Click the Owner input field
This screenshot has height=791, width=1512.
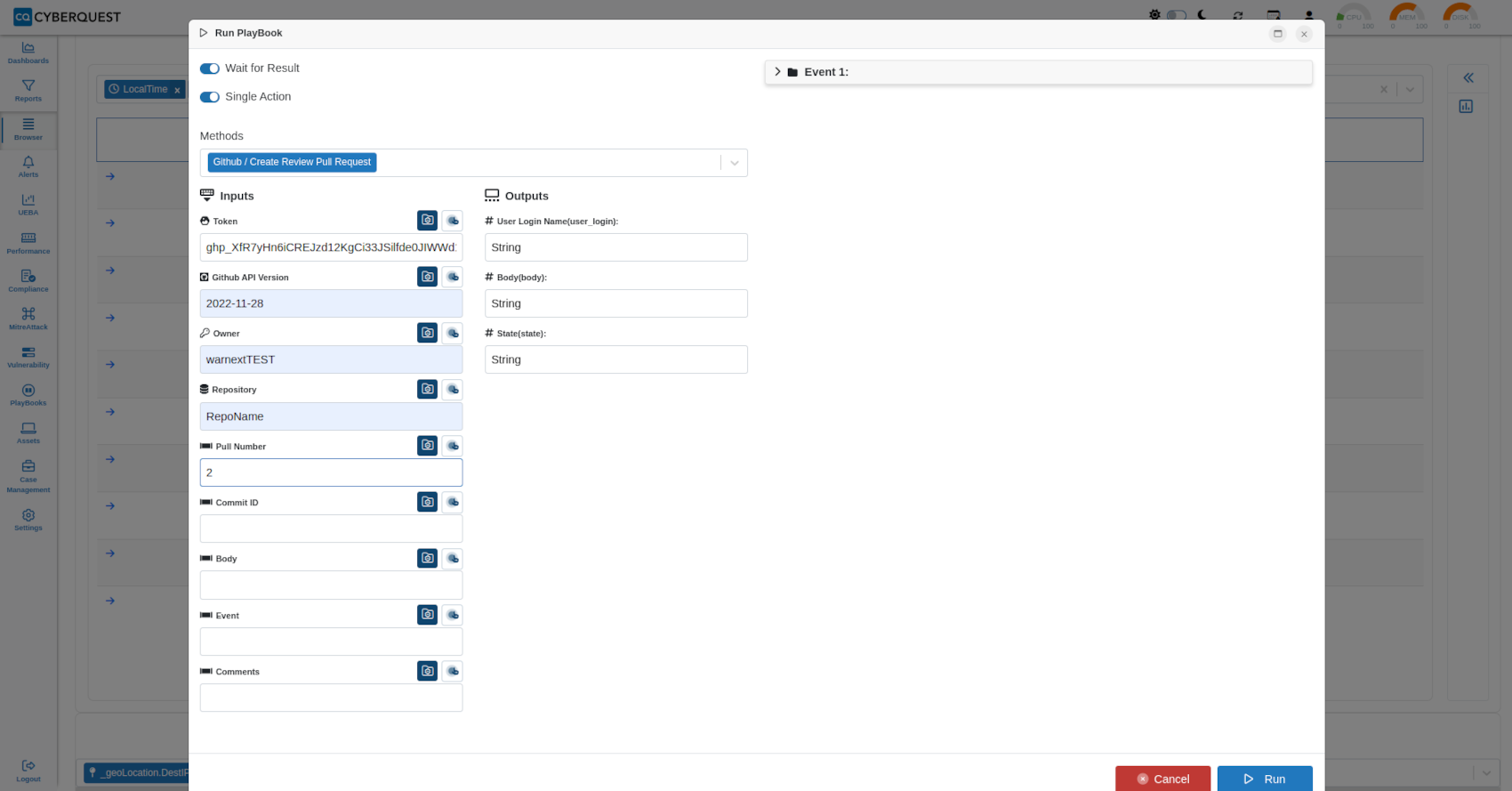click(332, 359)
